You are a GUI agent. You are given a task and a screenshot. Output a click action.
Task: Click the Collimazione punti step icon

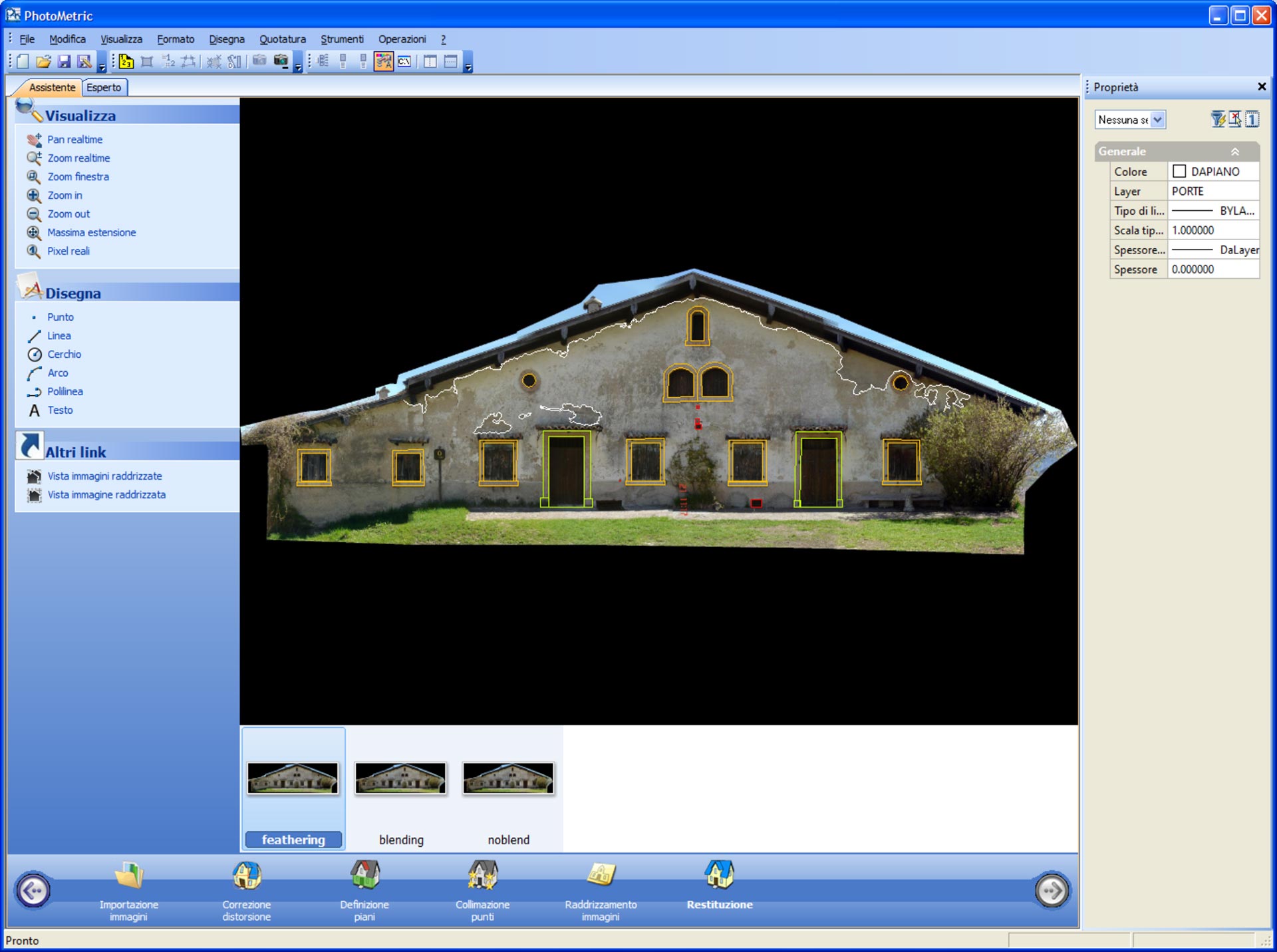[483, 875]
